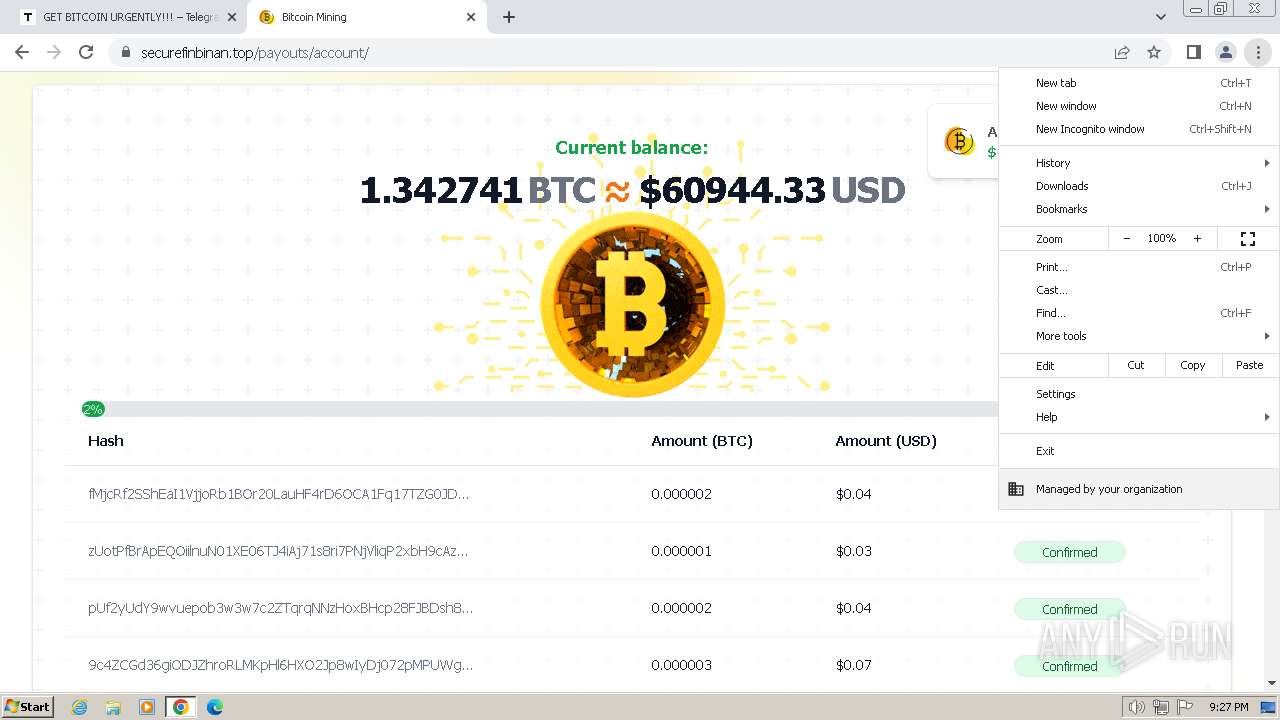This screenshot has height=720, width=1280.
Task: Close the GET BITCOIN URGENTLY tab
Action: tap(232, 17)
